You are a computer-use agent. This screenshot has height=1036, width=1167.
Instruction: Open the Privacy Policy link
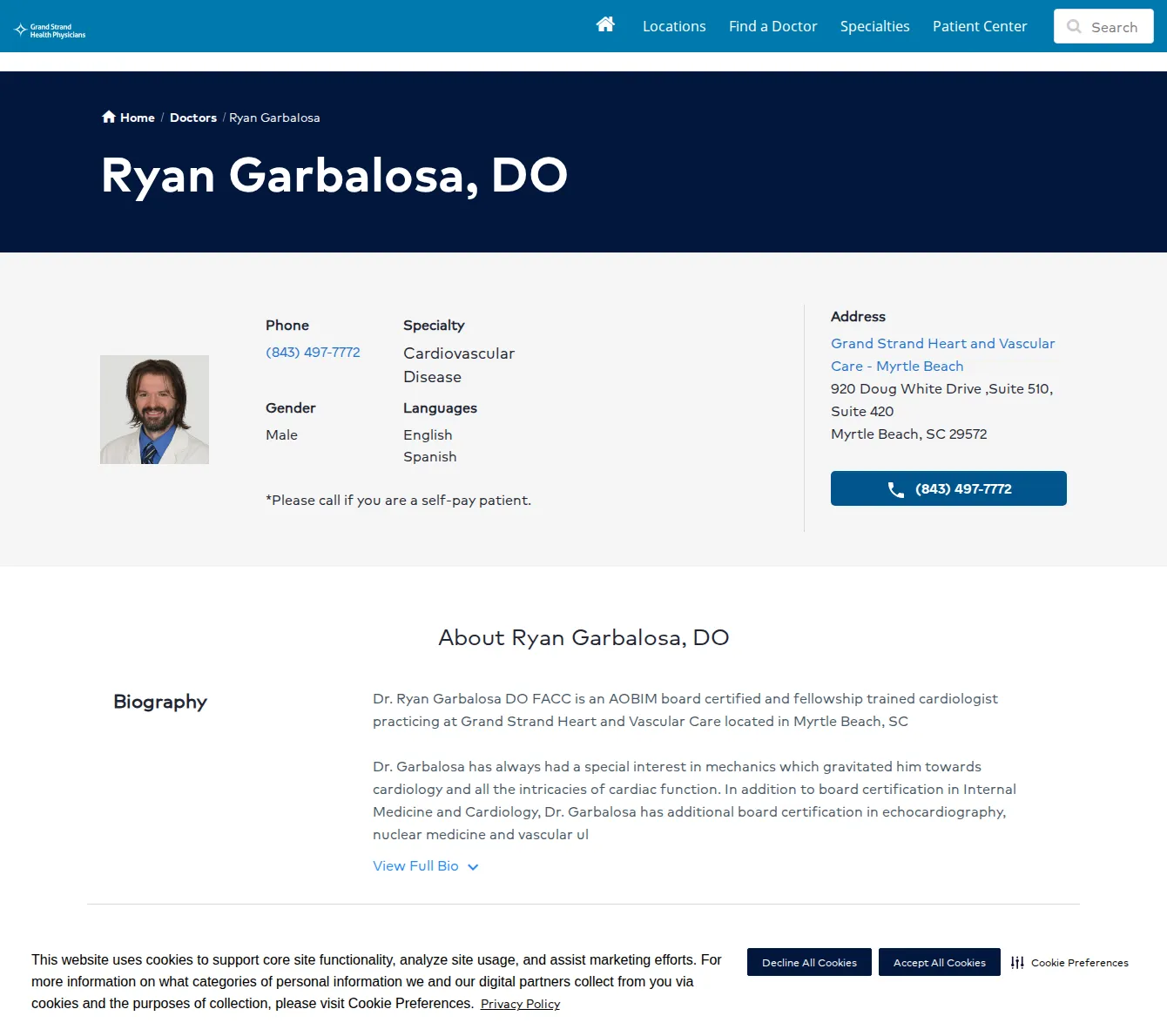[x=520, y=1004]
